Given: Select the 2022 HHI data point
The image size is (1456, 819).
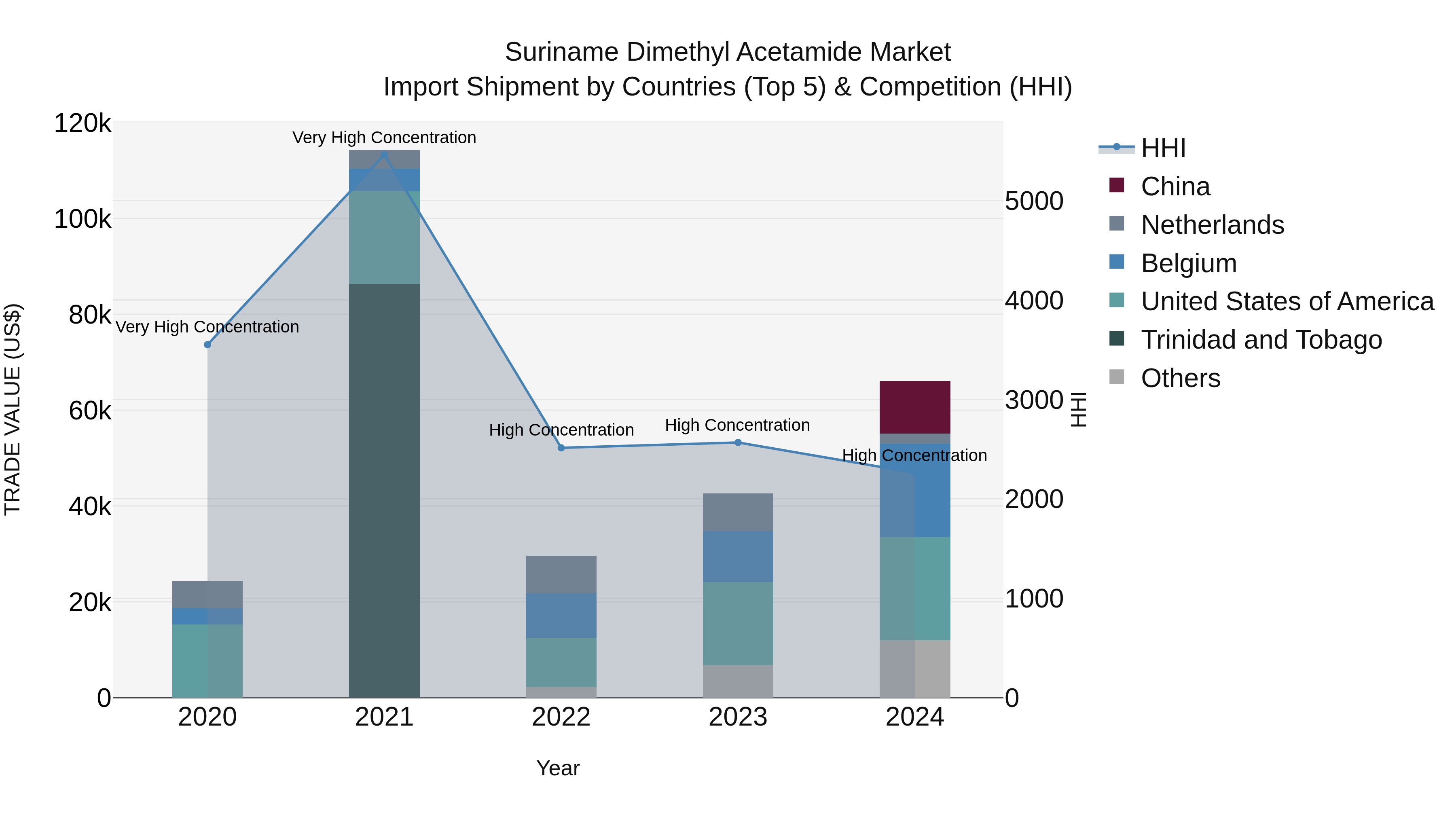Looking at the screenshot, I should point(561,448).
